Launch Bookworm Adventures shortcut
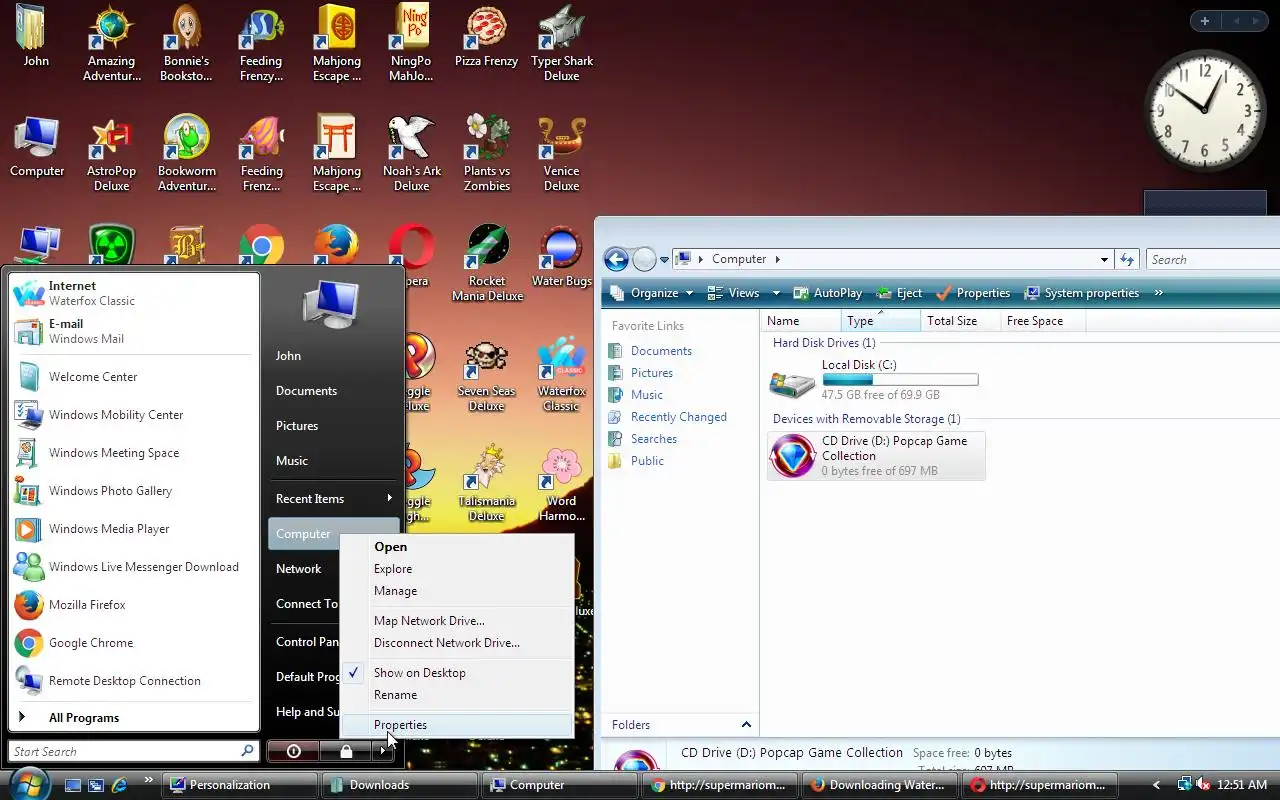Image resolution: width=1280 pixels, height=800 pixels. coord(186,154)
